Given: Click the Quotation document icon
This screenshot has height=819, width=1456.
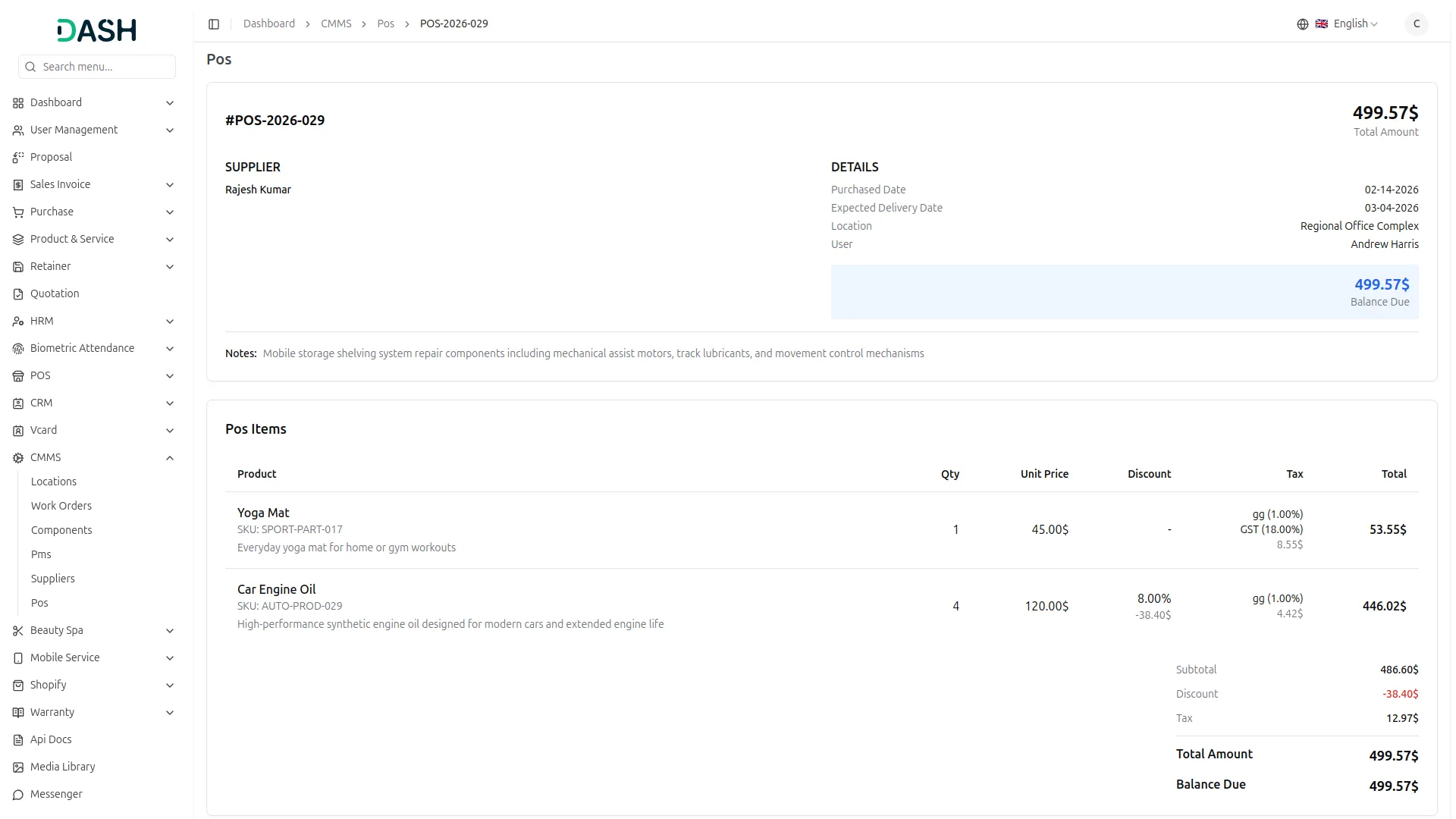Looking at the screenshot, I should [18, 294].
